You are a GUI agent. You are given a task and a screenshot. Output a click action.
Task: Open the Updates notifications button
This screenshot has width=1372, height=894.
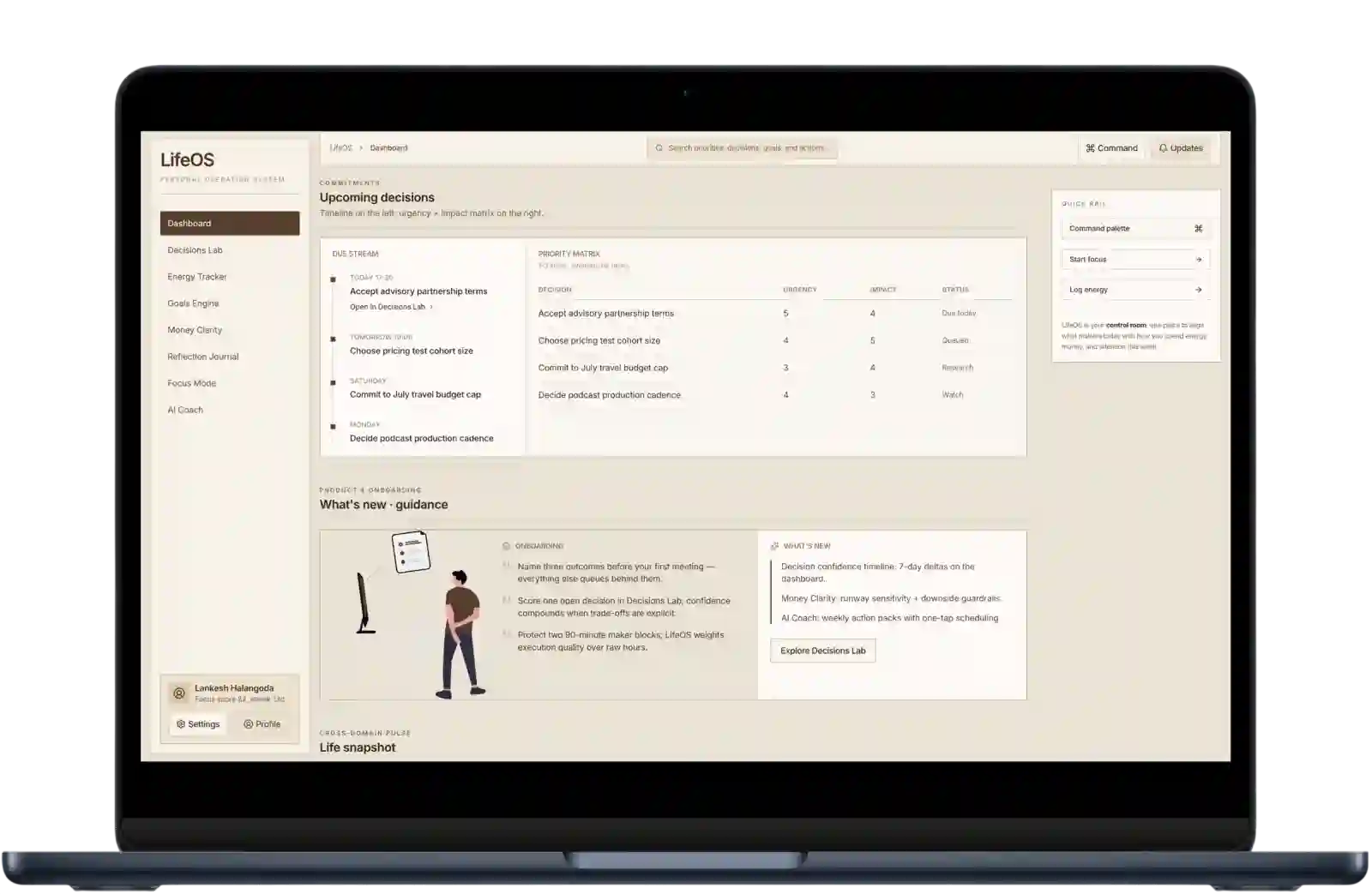[x=1181, y=148]
